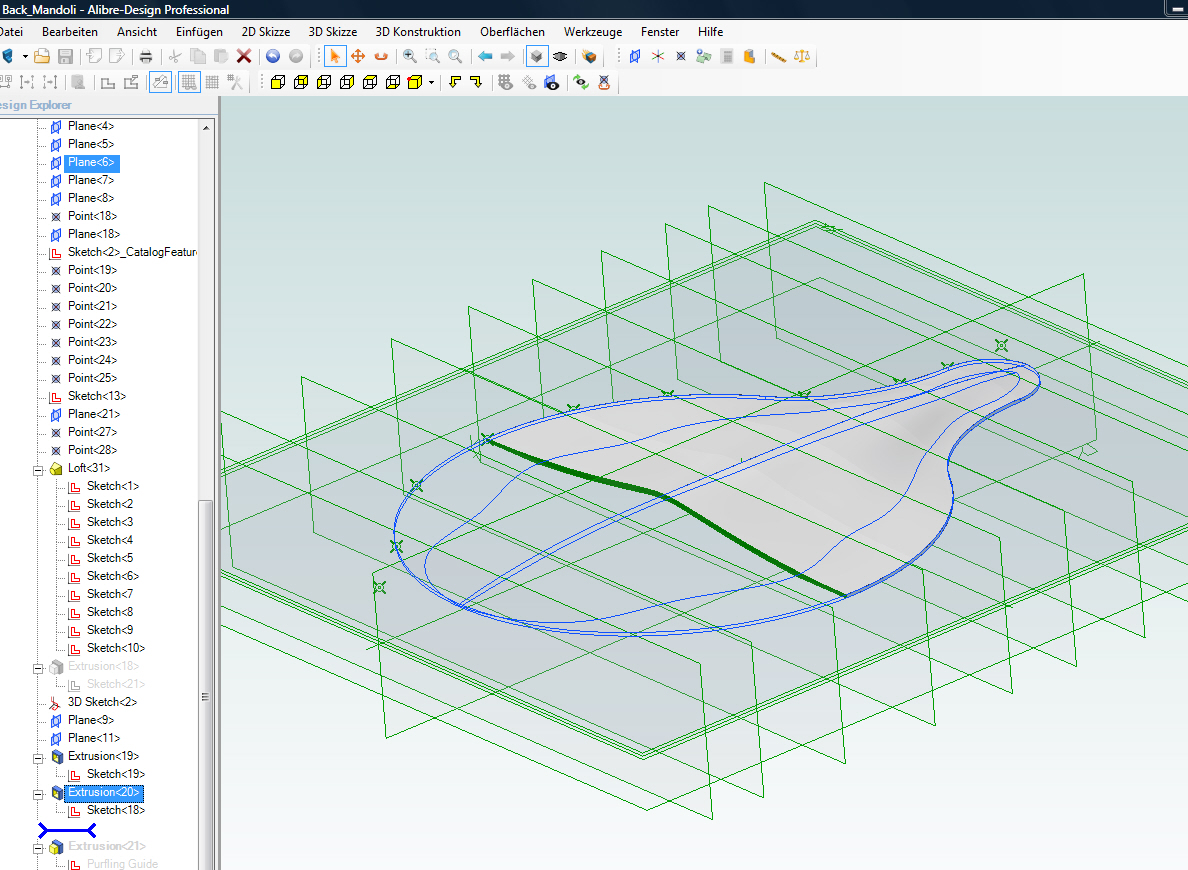Select Sketch<13> in the Design Explorer
Image resolution: width=1188 pixels, height=870 pixels.
coord(97,396)
